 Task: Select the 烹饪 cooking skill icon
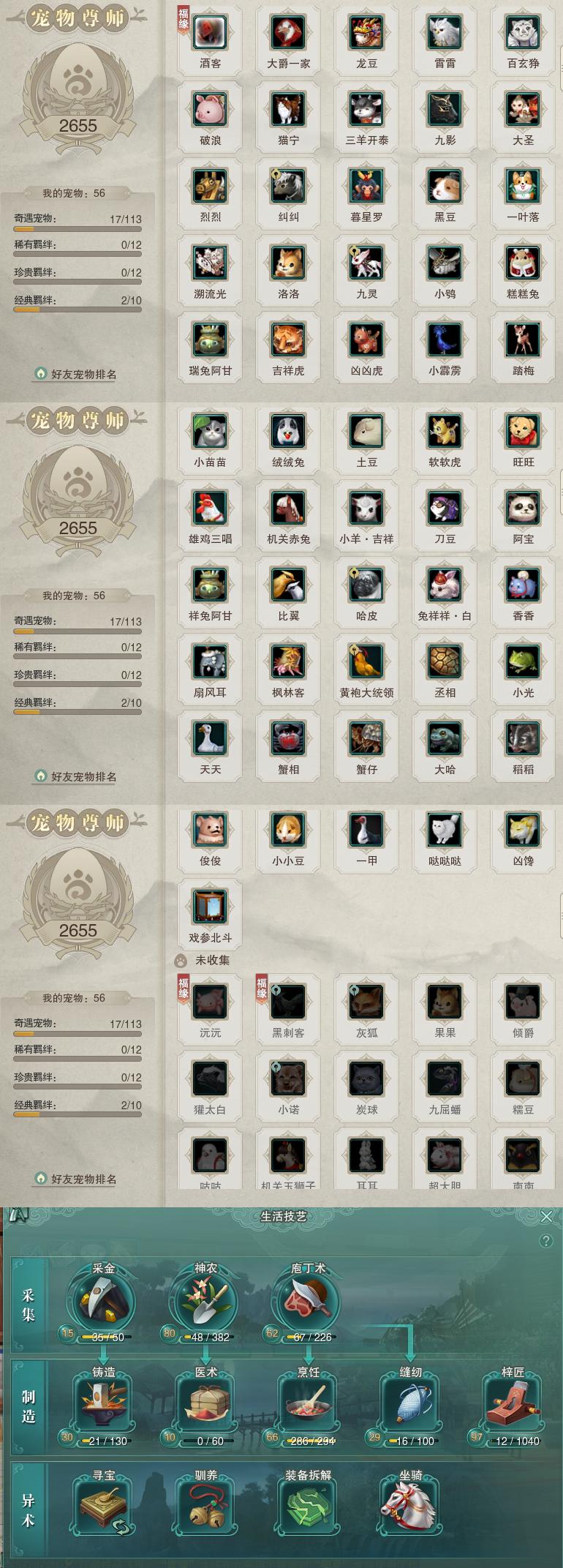pos(308,1404)
